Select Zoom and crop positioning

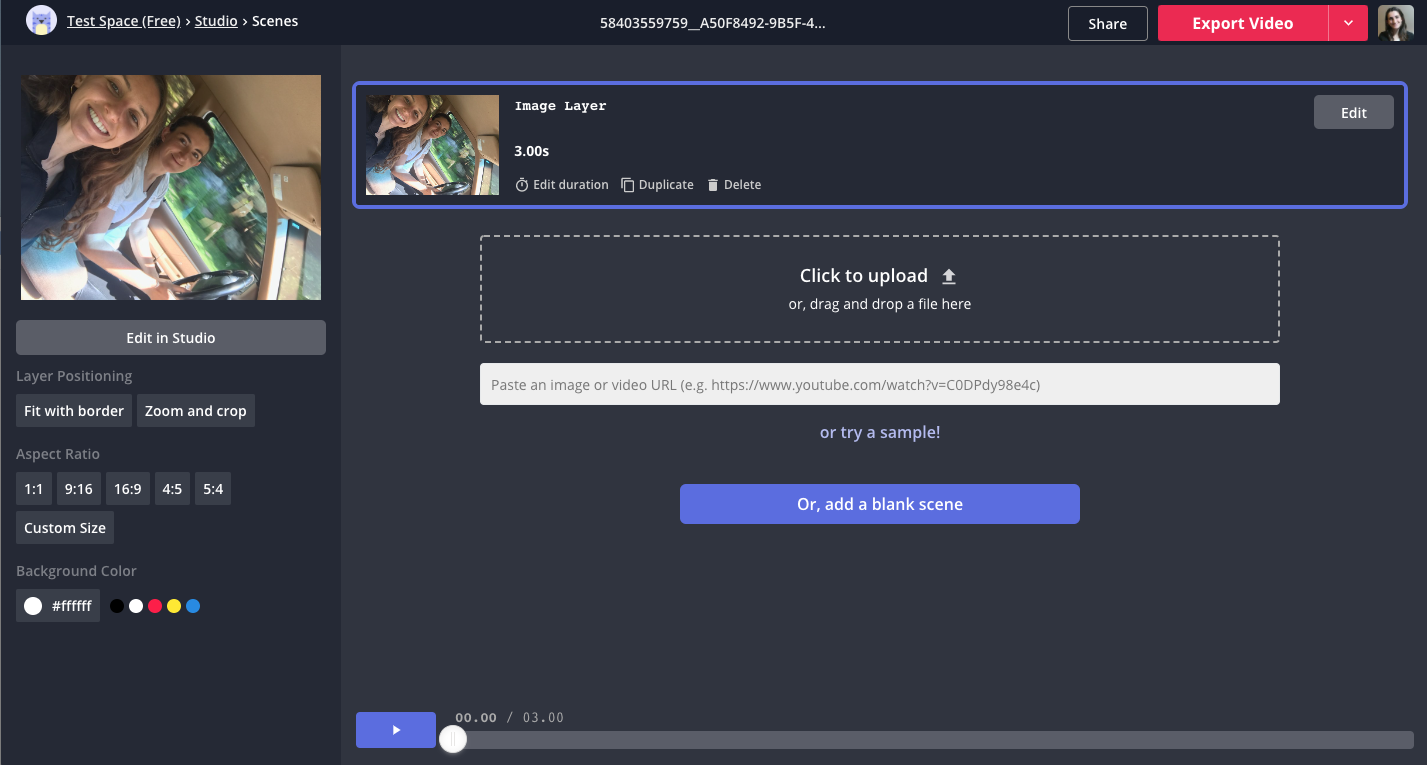[x=195, y=411]
